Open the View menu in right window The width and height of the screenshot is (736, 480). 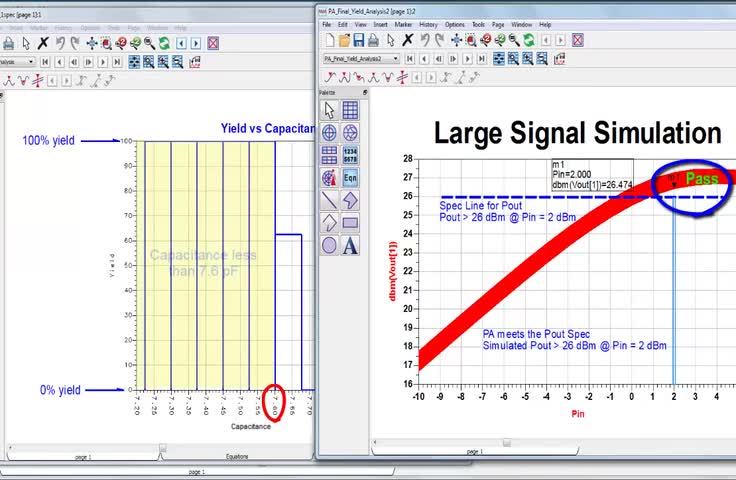360,24
